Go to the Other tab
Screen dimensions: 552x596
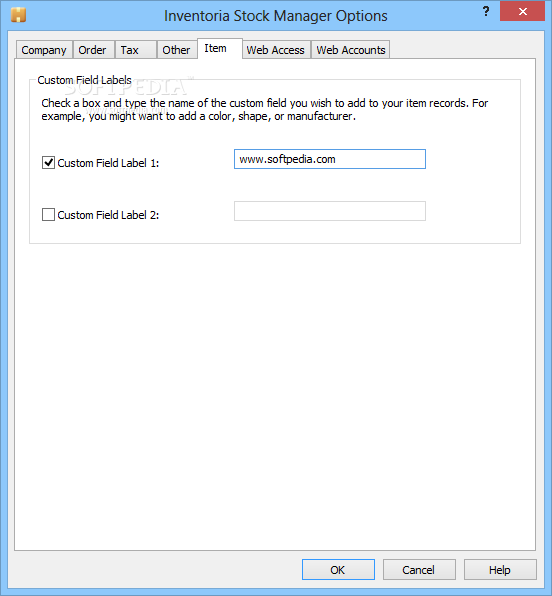[x=177, y=50]
